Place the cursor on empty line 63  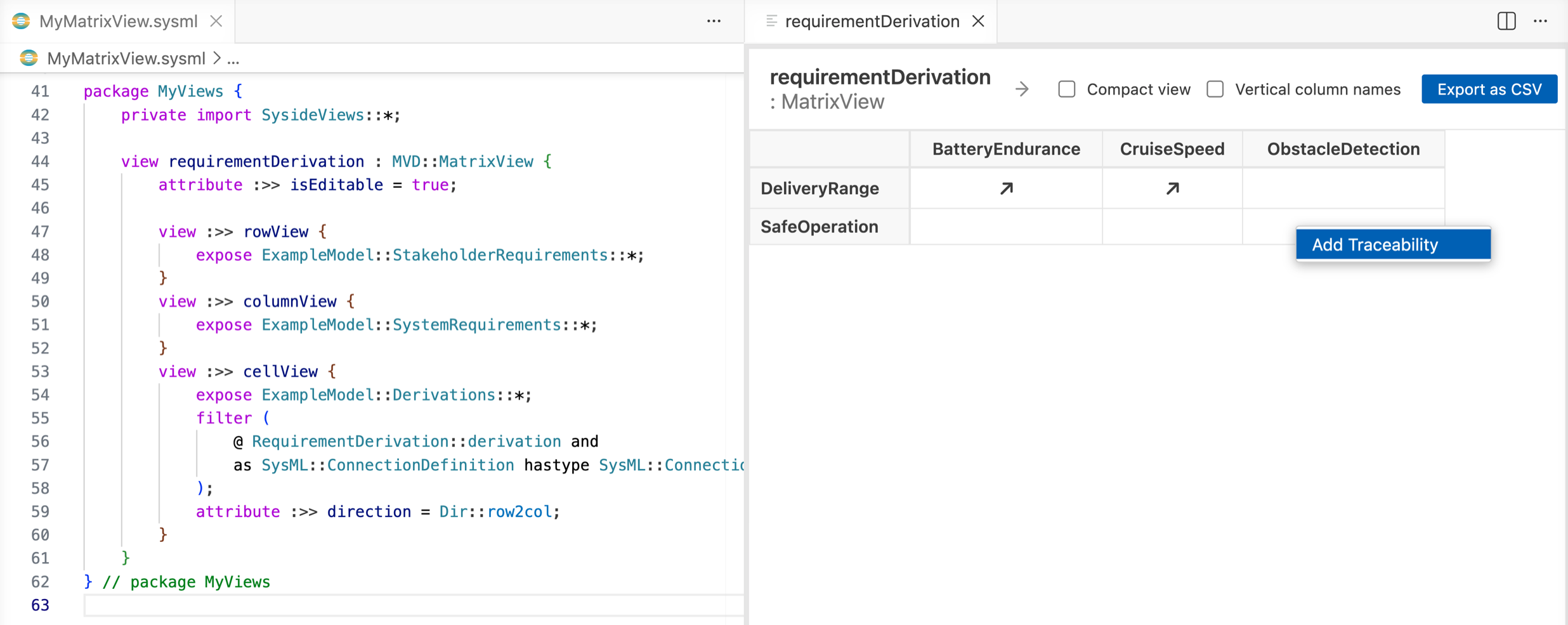click(x=412, y=605)
